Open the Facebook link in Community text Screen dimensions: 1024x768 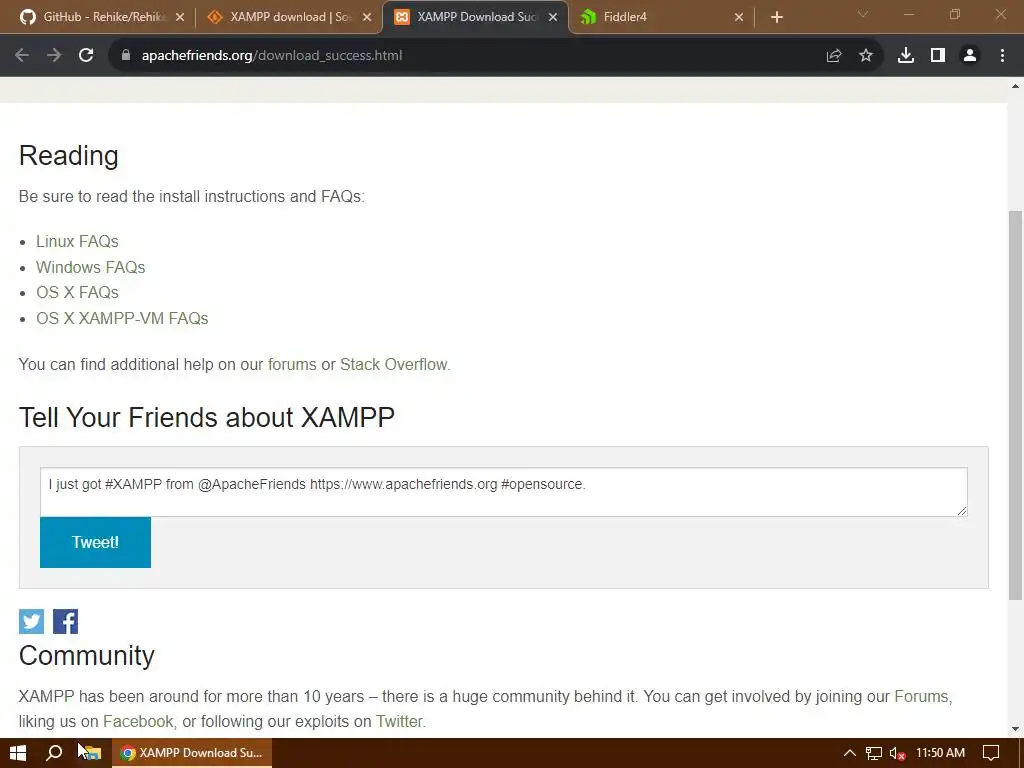(138, 722)
